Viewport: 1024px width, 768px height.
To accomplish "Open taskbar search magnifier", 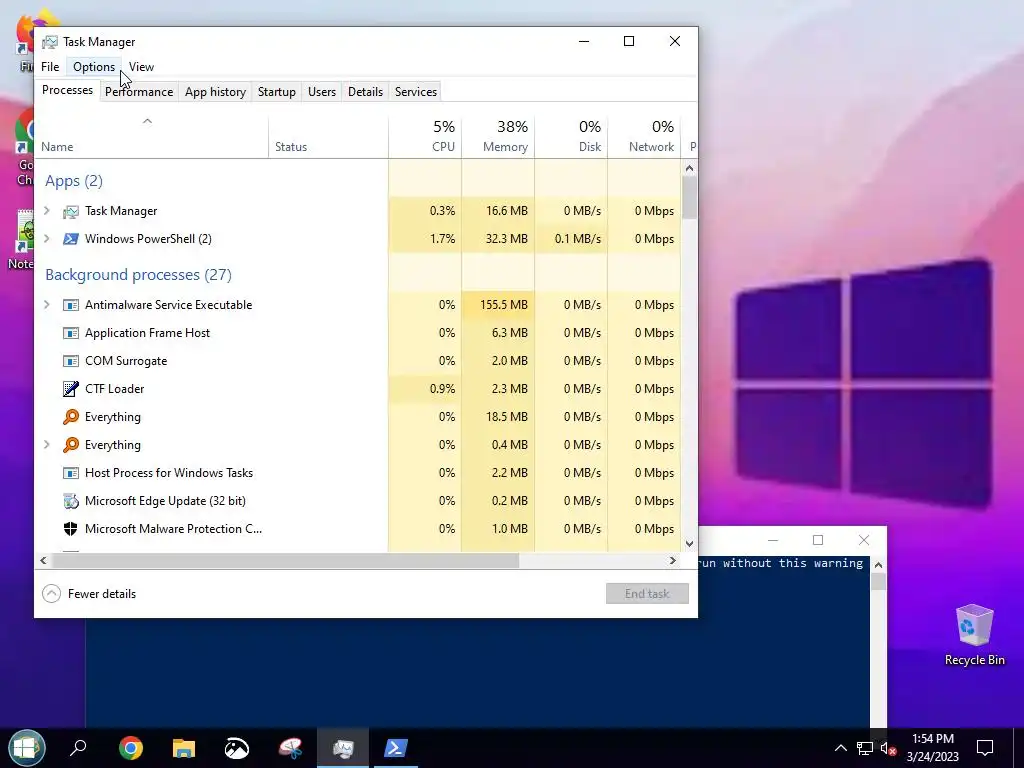I will click(x=78, y=748).
